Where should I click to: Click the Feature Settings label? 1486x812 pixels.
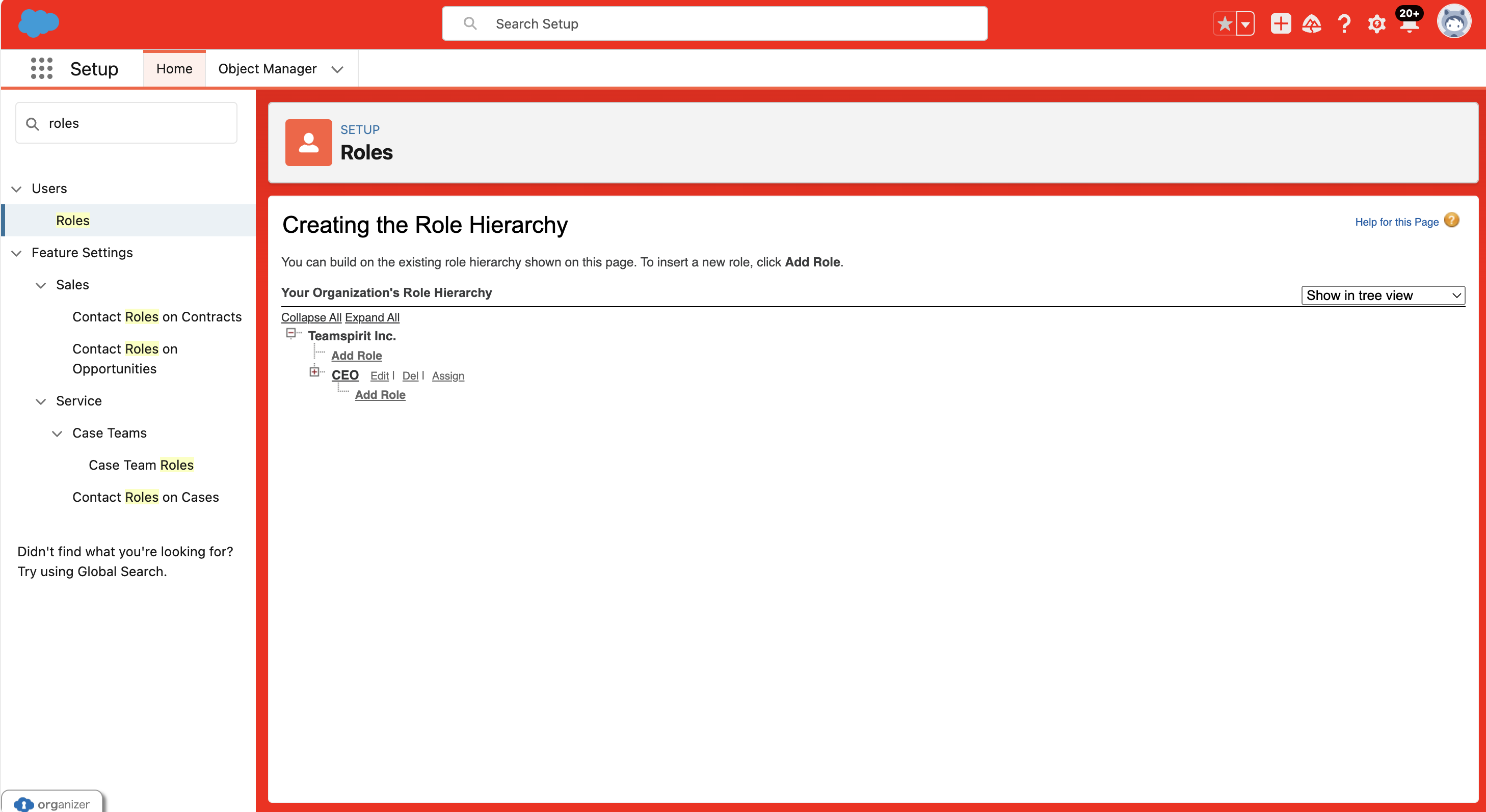coord(82,253)
